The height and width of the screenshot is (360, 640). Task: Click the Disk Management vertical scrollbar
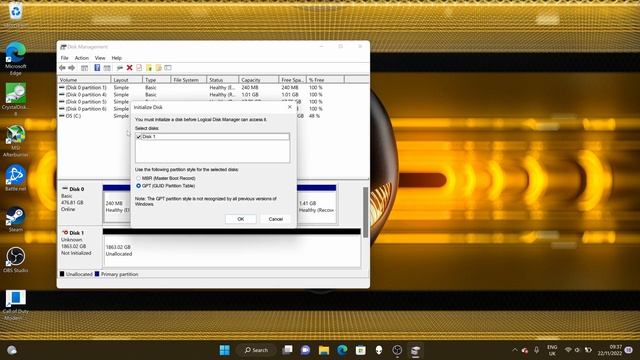click(365, 212)
